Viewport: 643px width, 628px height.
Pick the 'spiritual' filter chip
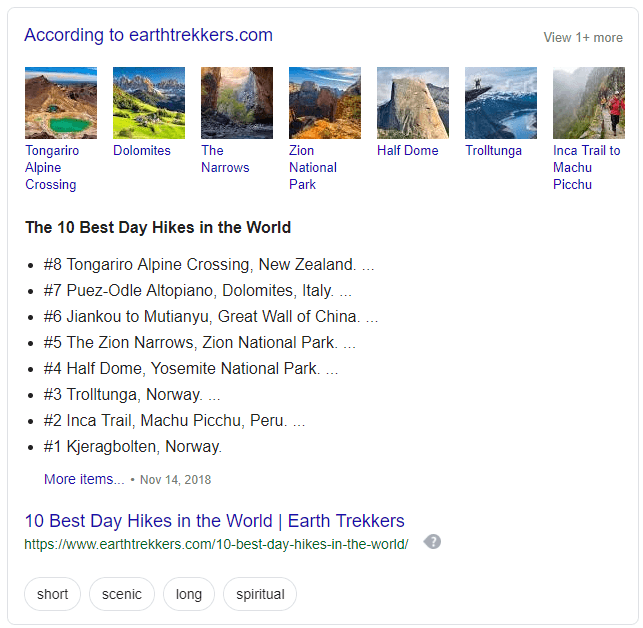pyautogui.click(x=260, y=594)
